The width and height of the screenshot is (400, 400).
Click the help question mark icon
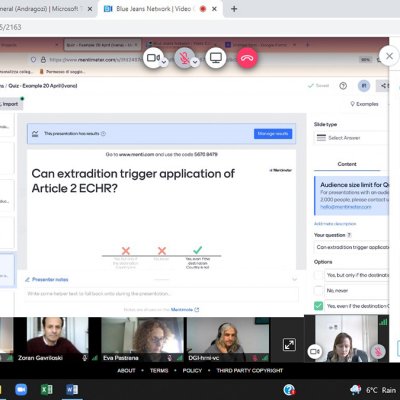pyautogui.click(x=343, y=86)
